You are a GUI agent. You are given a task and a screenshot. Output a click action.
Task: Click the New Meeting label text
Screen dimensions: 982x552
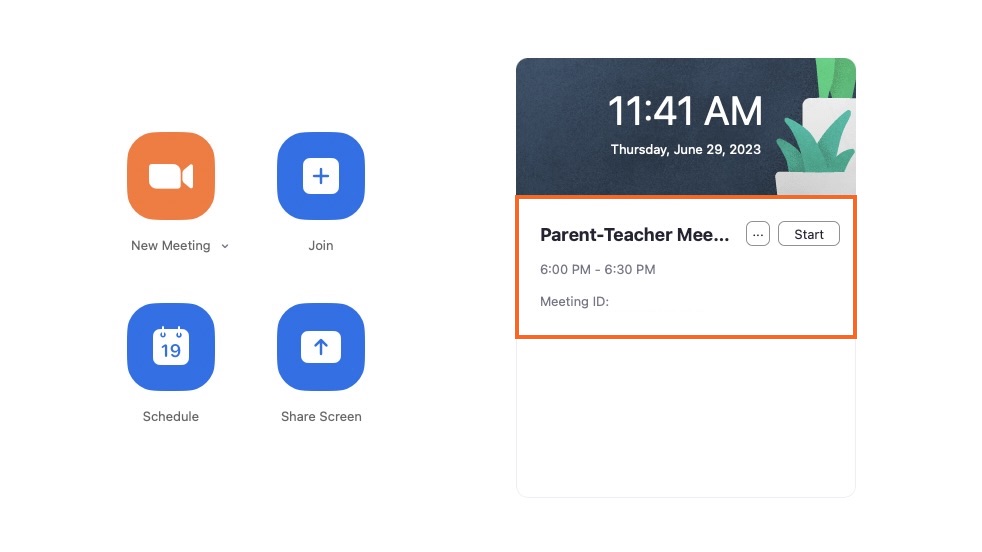click(170, 246)
